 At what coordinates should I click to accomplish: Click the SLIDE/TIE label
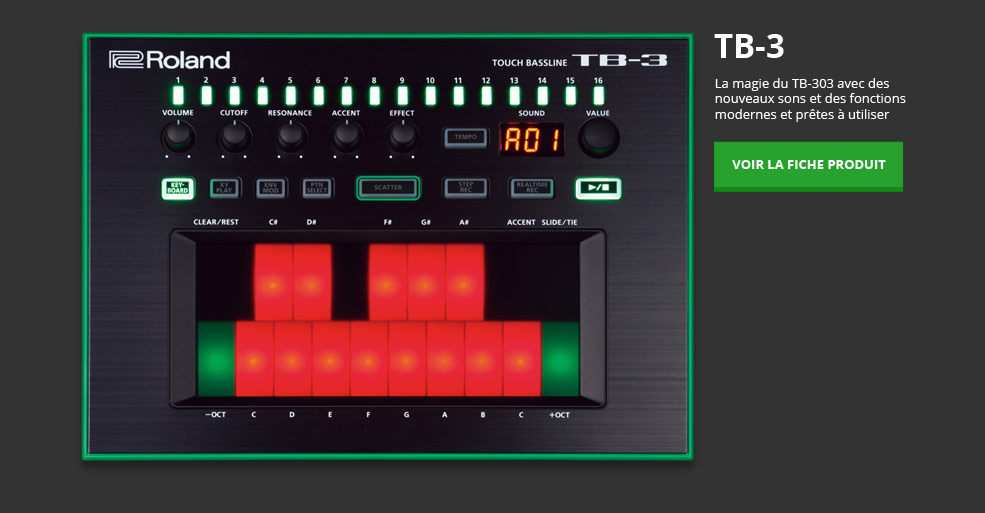coord(559,222)
